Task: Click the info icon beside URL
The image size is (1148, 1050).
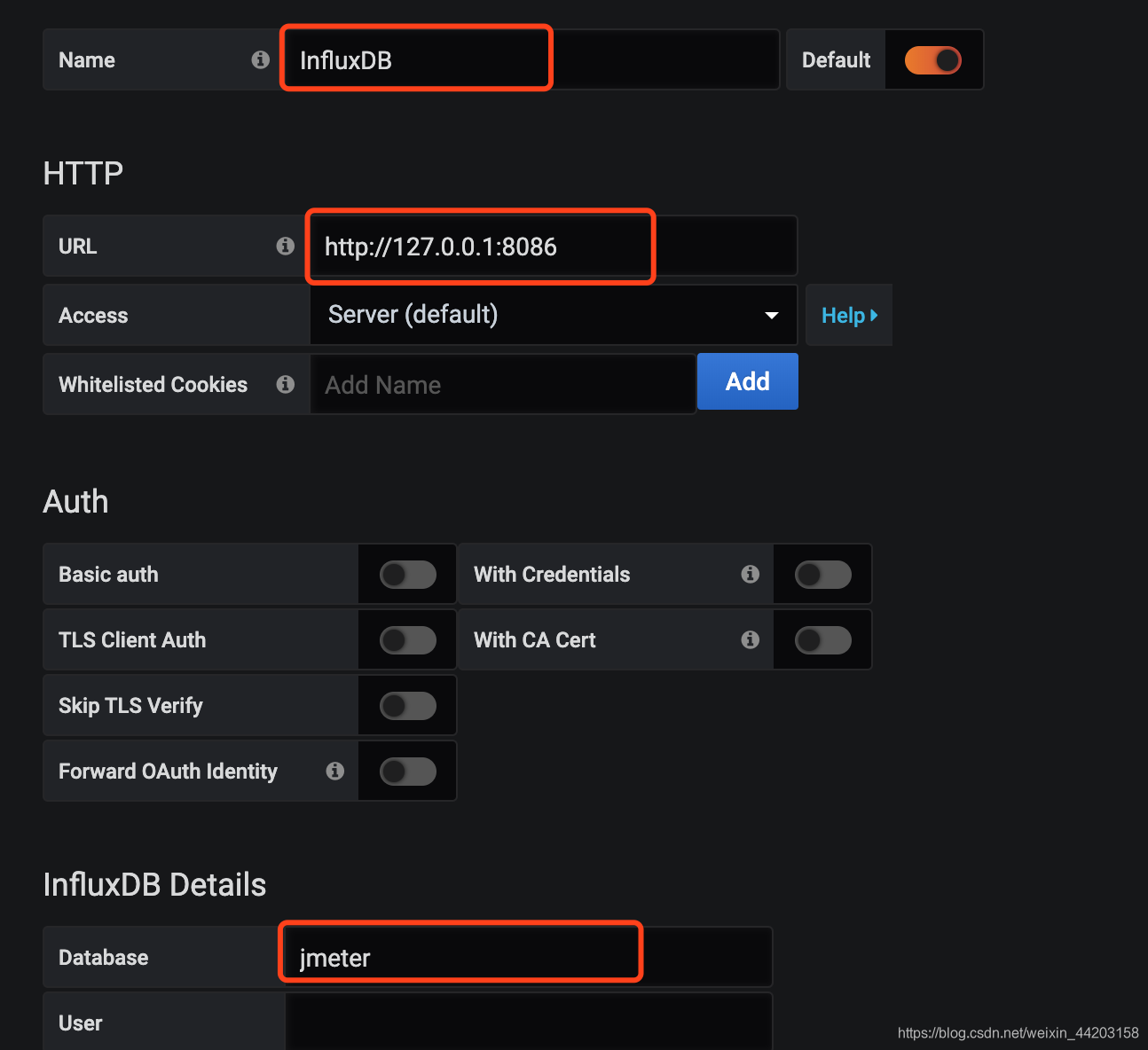Action: [x=285, y=246]
